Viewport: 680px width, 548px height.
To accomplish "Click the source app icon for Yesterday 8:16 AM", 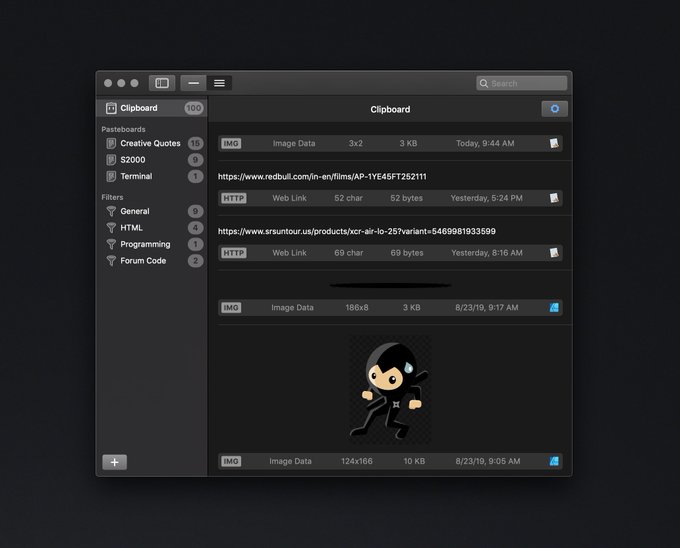I will [x=554, y=253].
